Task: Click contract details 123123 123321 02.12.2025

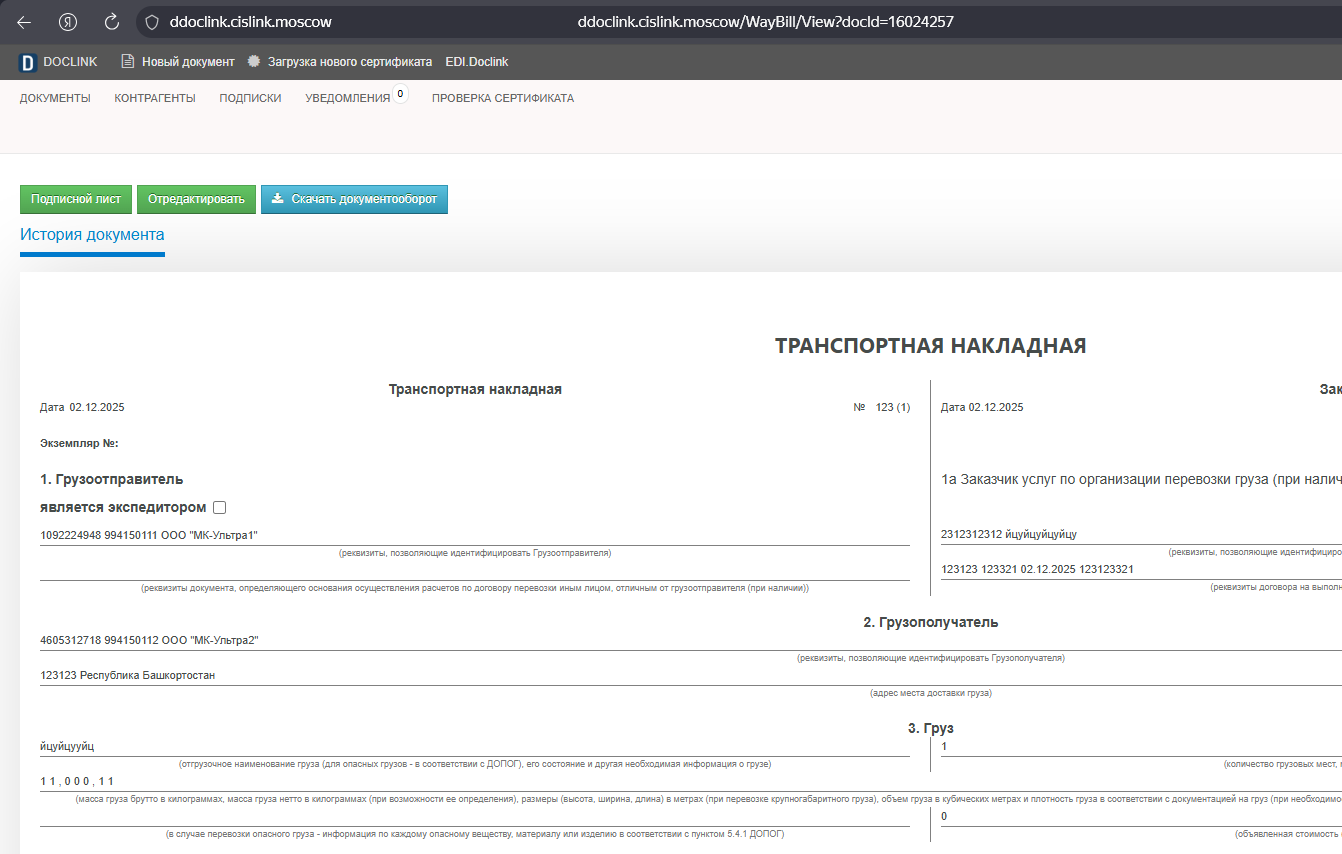Action: coord(1037,569)
